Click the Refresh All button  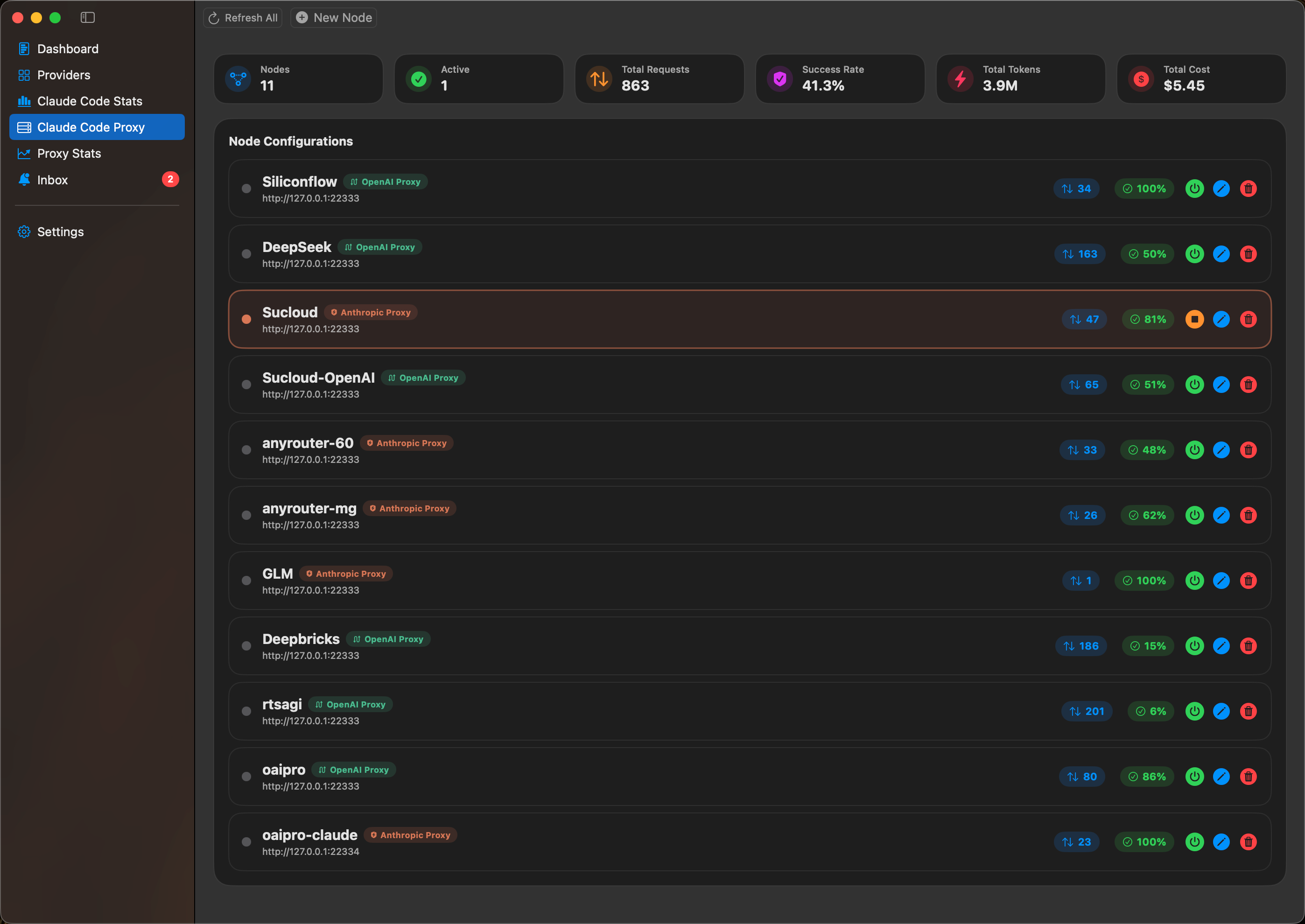point(242,18)
